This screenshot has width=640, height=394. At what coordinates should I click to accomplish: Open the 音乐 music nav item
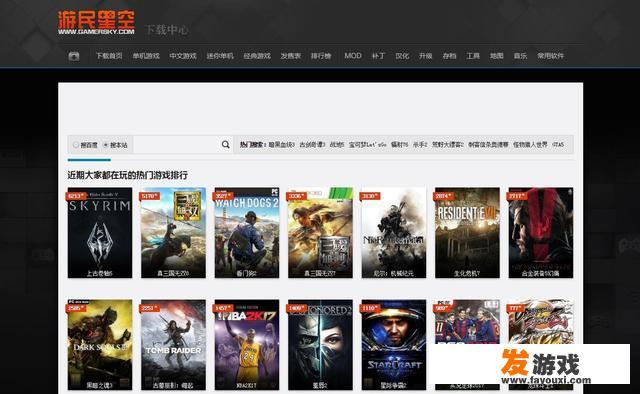tap(520, 56)
